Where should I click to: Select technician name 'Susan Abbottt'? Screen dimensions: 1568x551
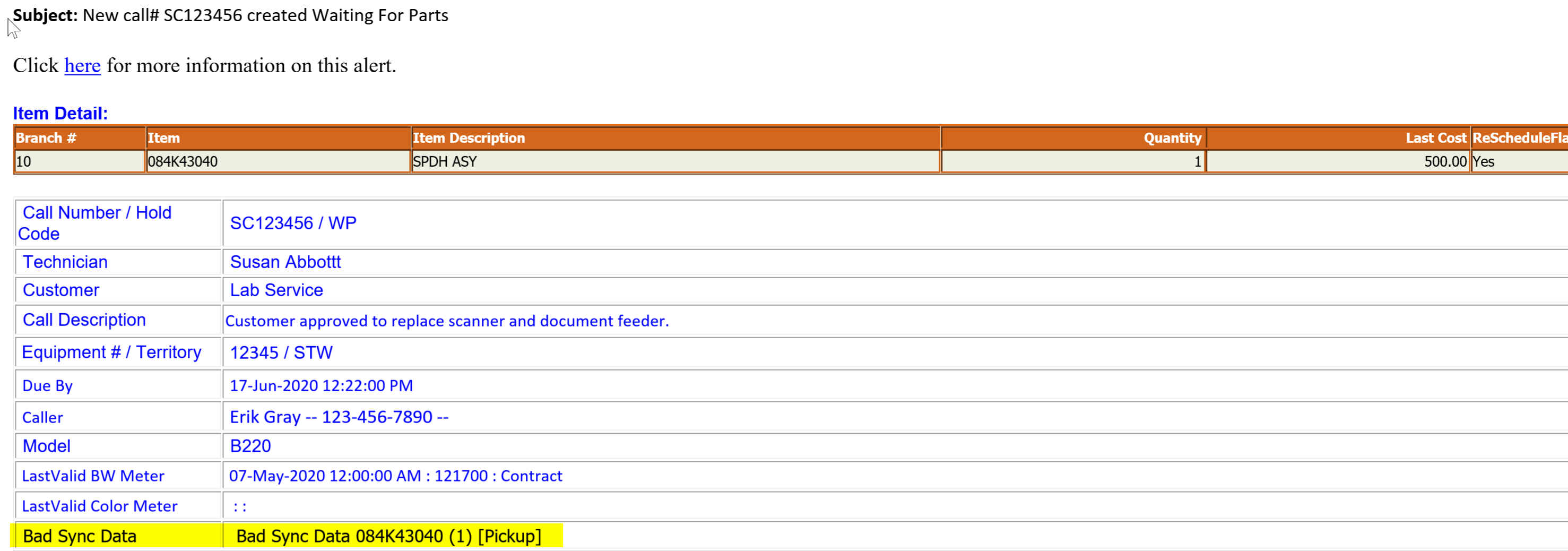[x=285, y=262]
